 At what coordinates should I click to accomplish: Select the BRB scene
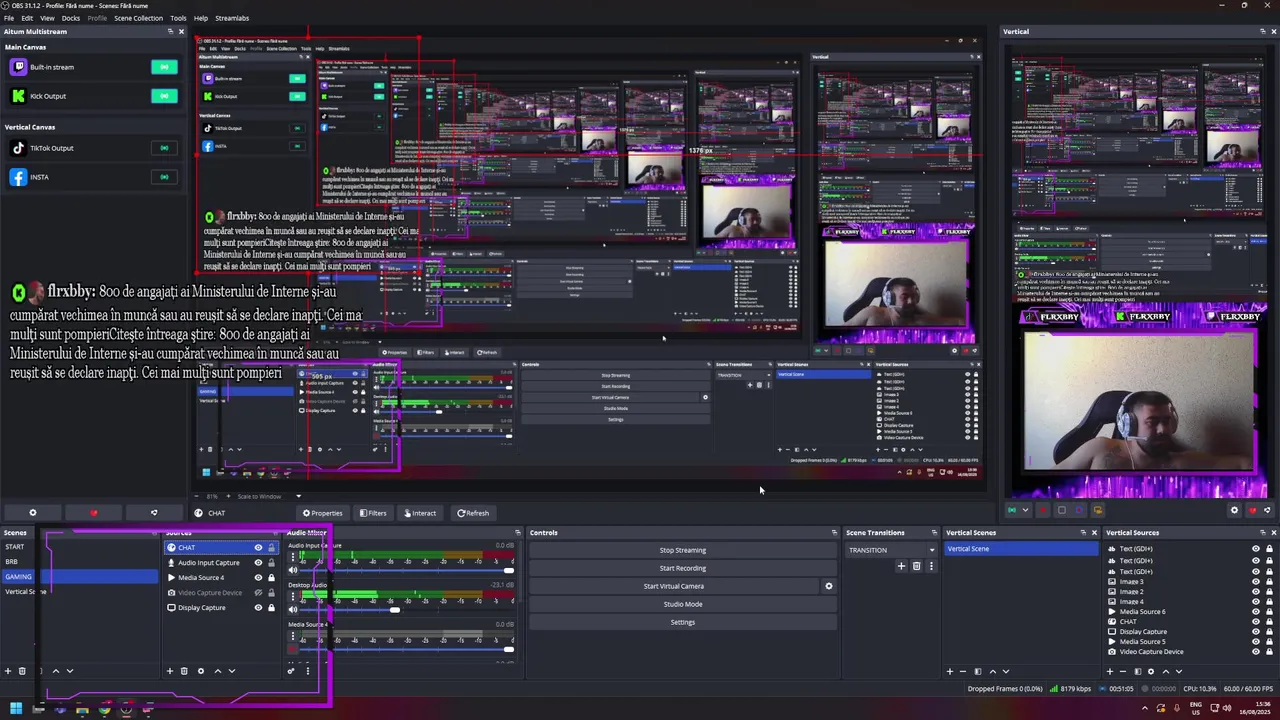tap(12, 562)
